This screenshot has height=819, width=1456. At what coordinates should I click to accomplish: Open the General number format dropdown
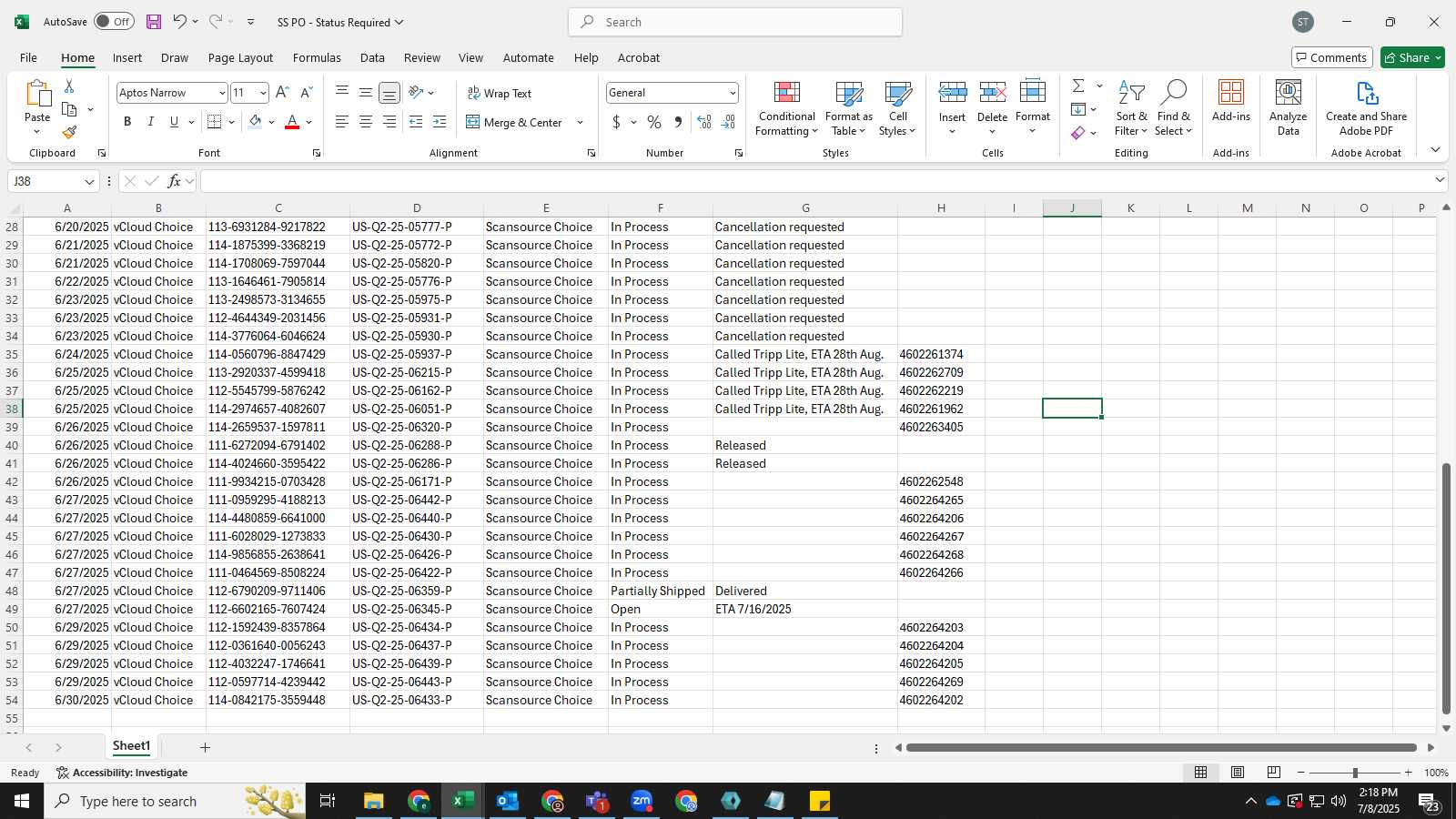[x=732, y=93]
